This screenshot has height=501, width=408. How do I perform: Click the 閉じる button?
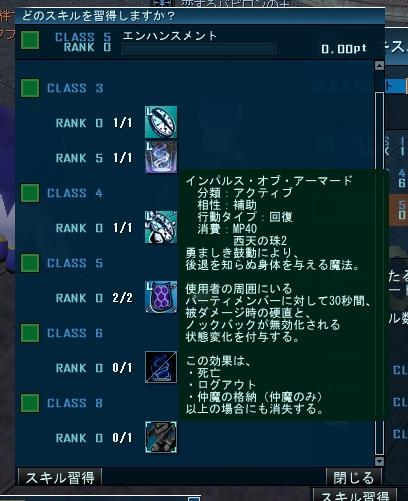[x=354, y=478]
